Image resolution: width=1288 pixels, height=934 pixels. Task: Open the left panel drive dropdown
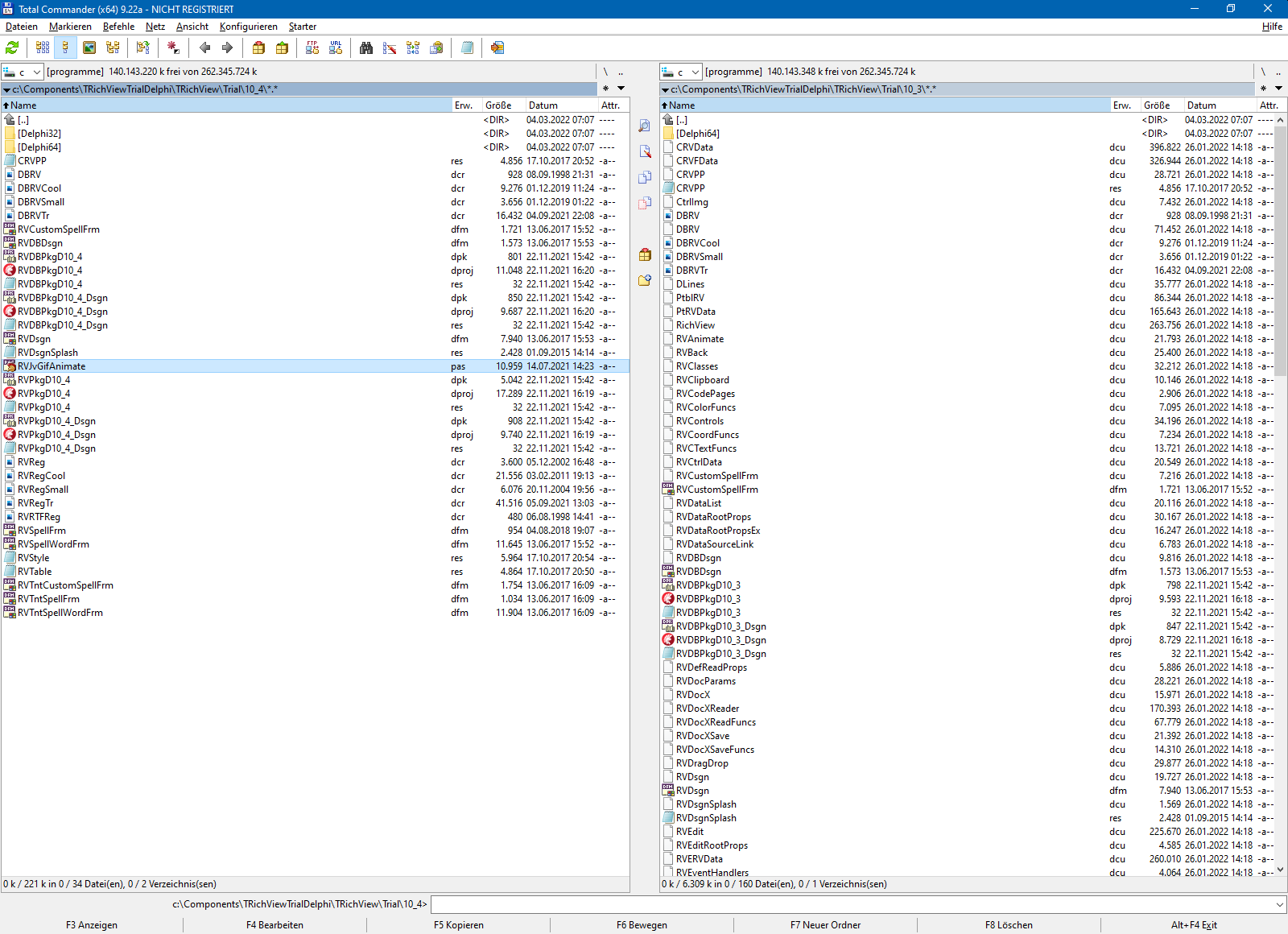pyautogui.click(x=23, y=72)
